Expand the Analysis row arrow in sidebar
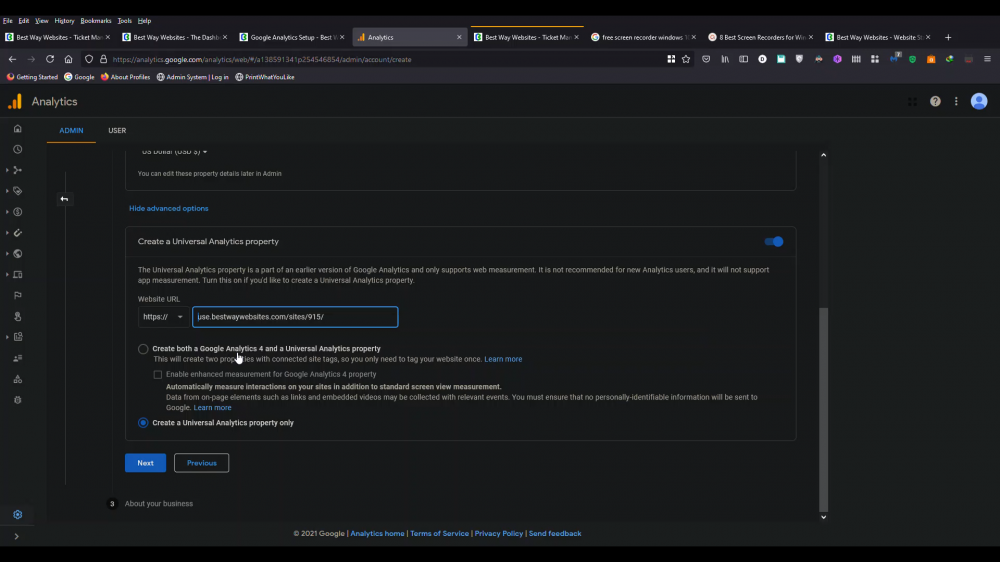This screenshot has width=1000, height=562. [7, 337]
